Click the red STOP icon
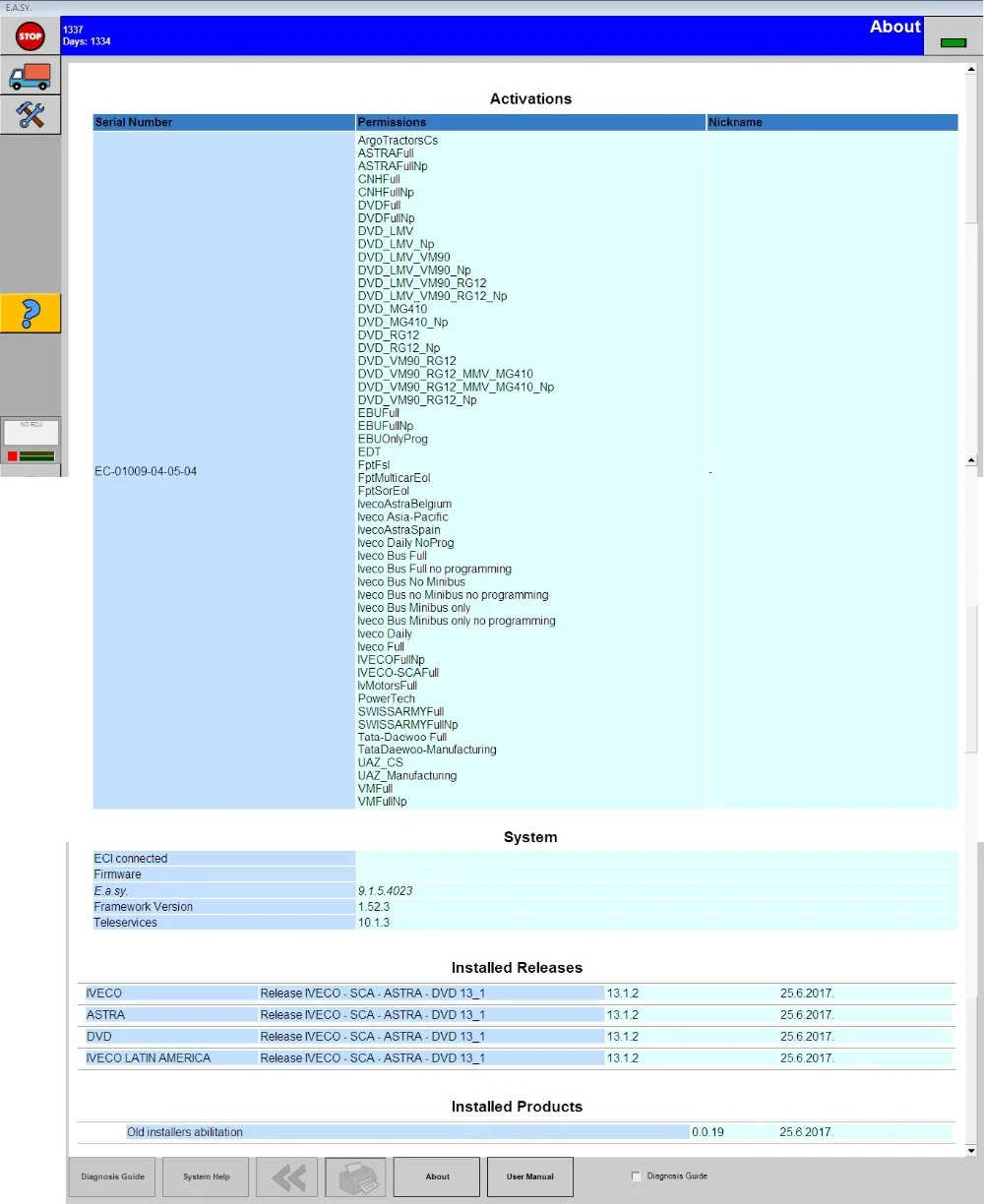984x1204 pixels. pyautogui.click(x=31, y=37)
